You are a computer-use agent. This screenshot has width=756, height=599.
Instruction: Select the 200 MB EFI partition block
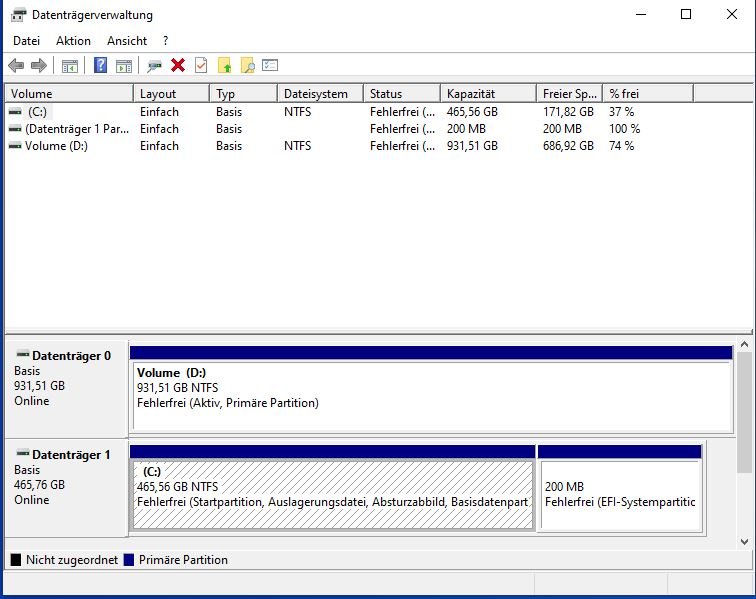pyautogui.click(x=620, y=488)
